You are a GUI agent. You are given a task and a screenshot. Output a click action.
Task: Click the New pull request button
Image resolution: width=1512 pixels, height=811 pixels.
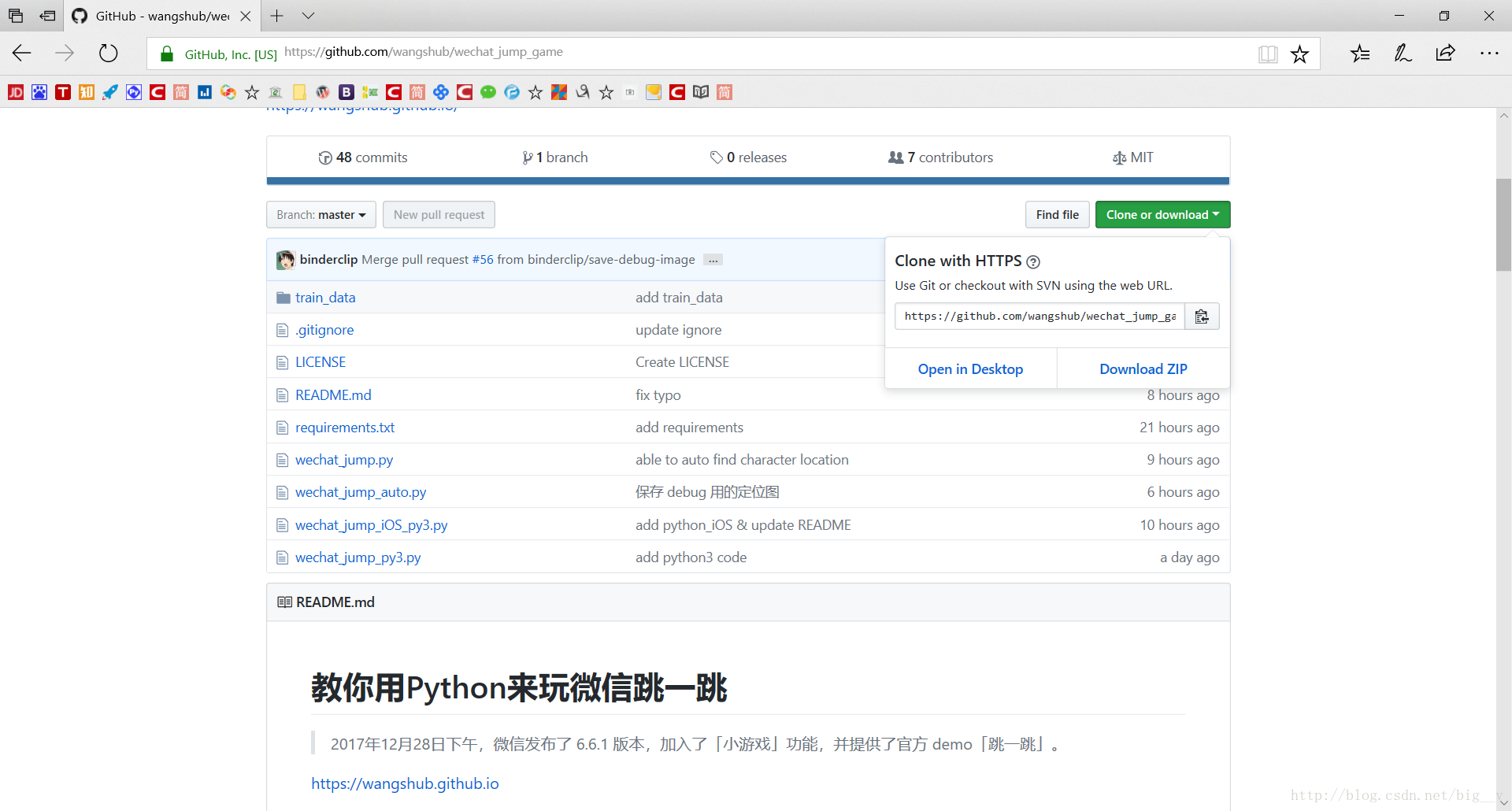point(439,215)
